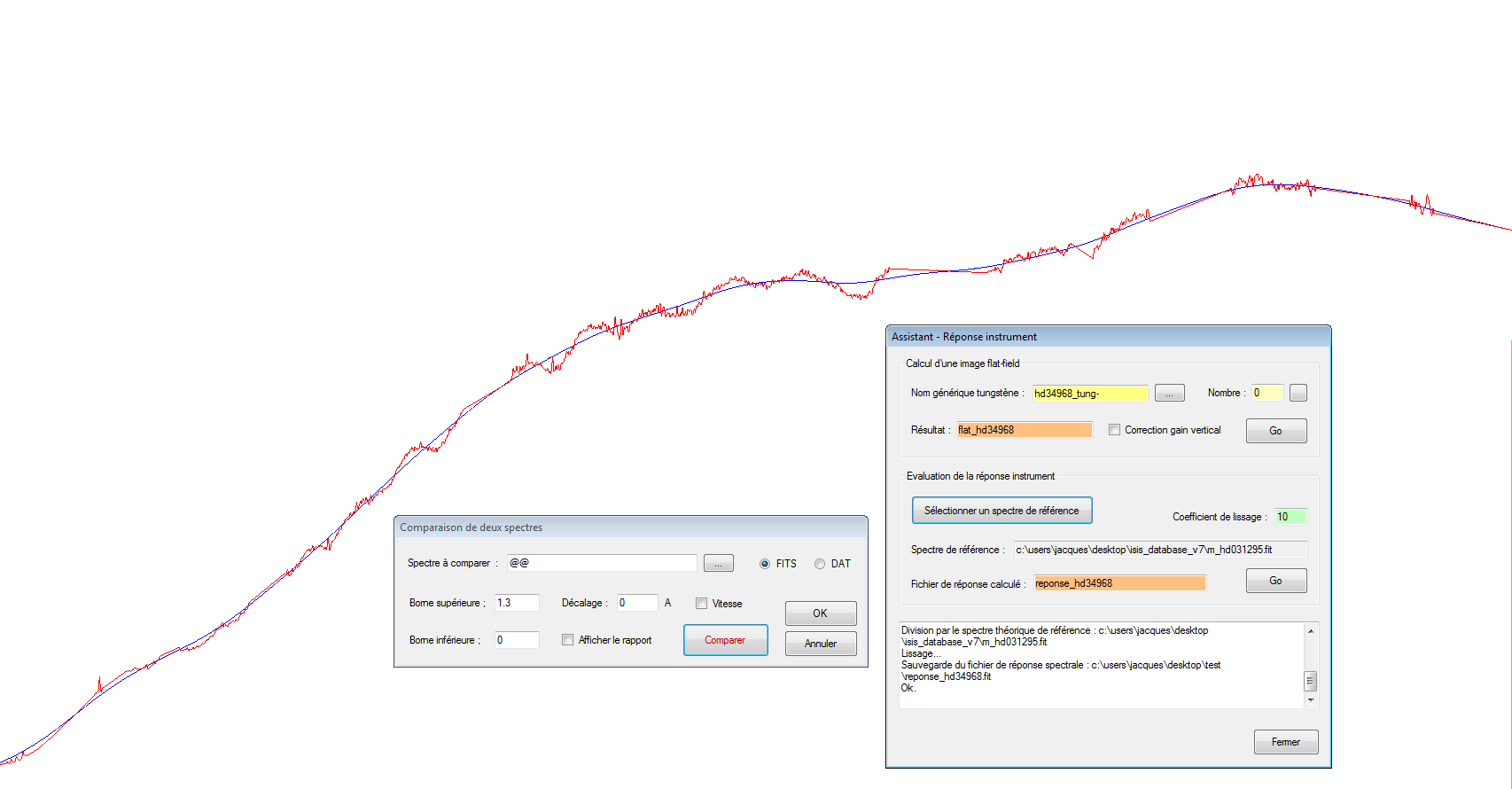Click Annuler to cancel comparison
The image size is (1512, 789).
pos(820,644)
